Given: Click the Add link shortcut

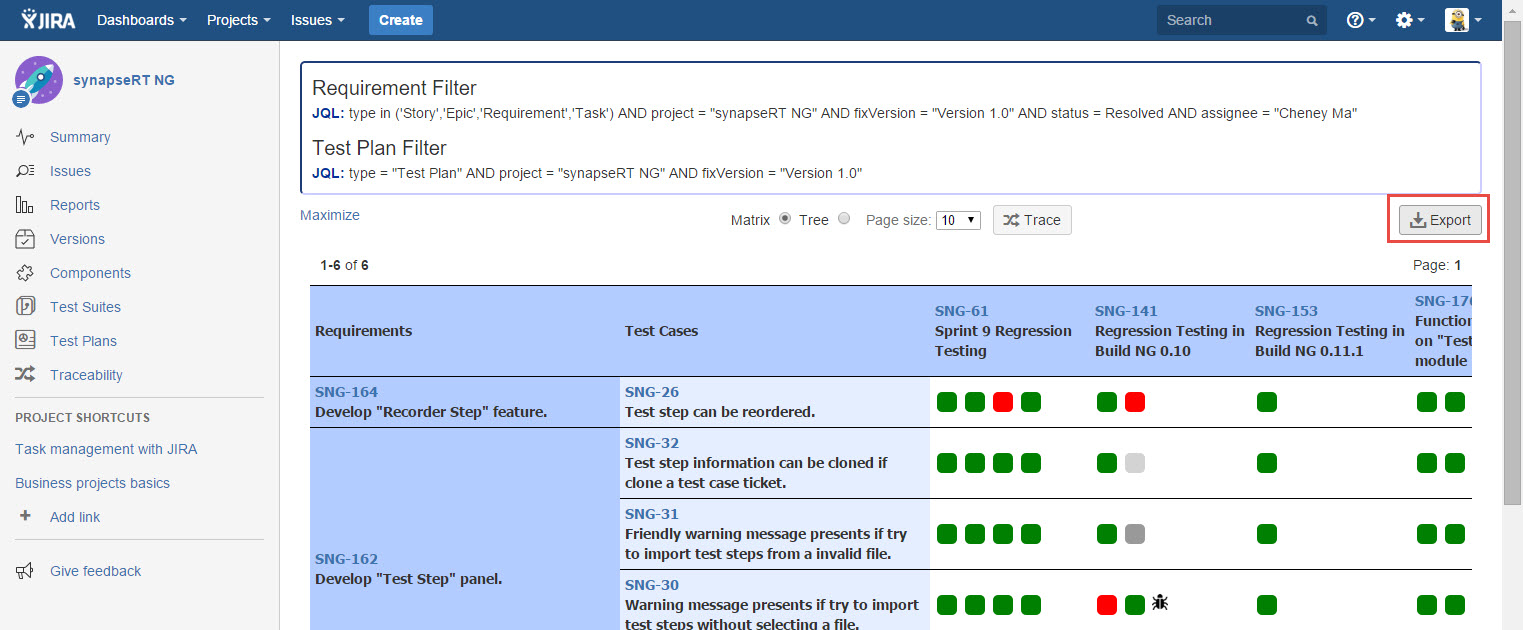Looking at the screenshot, I should pyautogui.click(x=75, y=517).
